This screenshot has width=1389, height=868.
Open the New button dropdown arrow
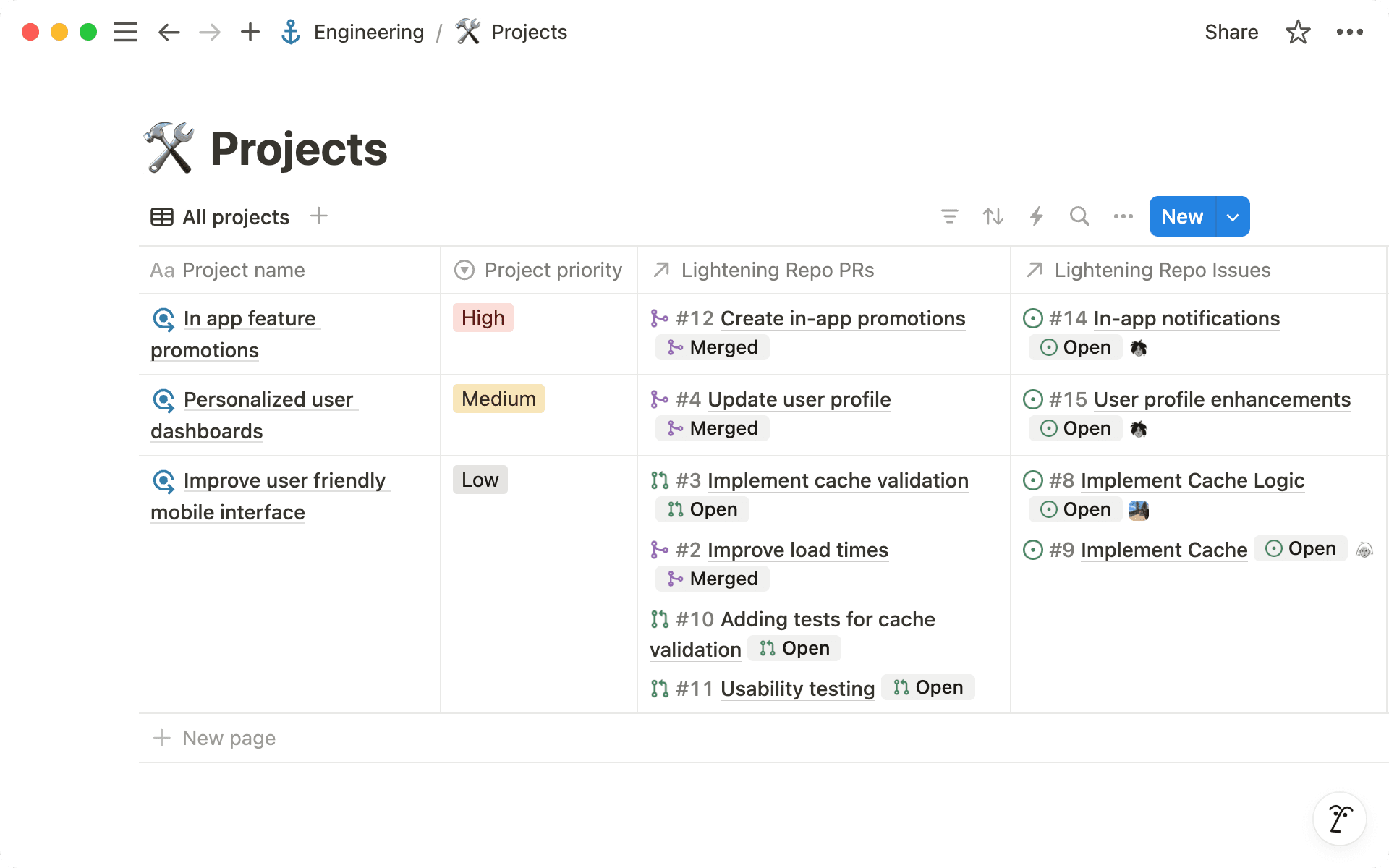1232,216
